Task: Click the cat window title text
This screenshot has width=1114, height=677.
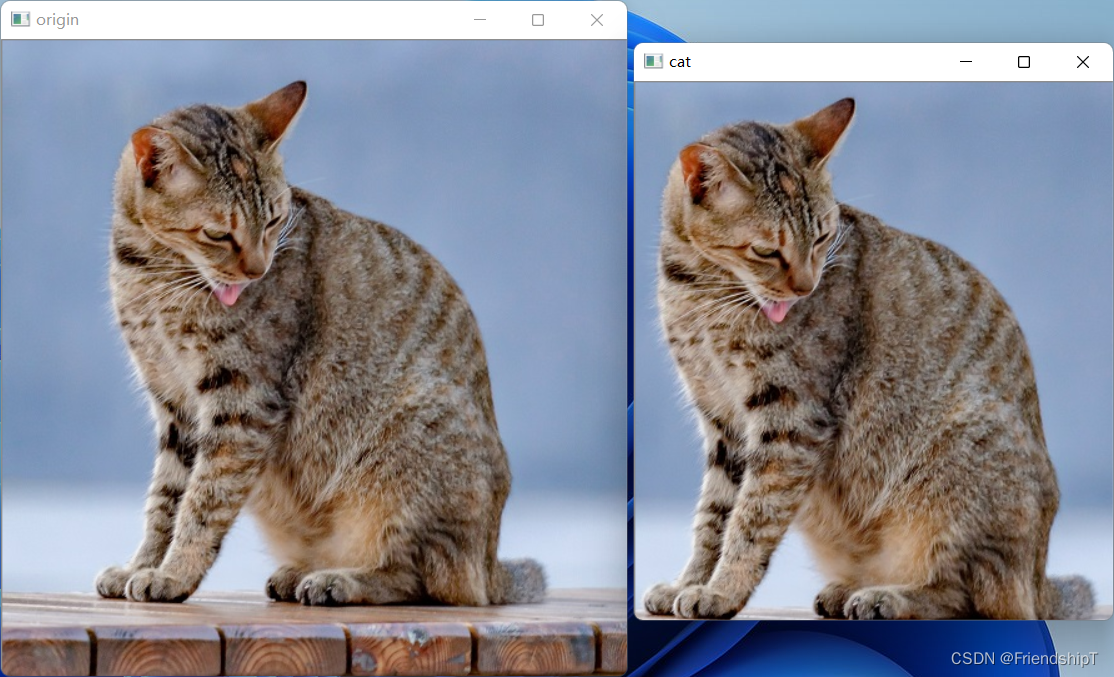Action: tap(680, 62)
